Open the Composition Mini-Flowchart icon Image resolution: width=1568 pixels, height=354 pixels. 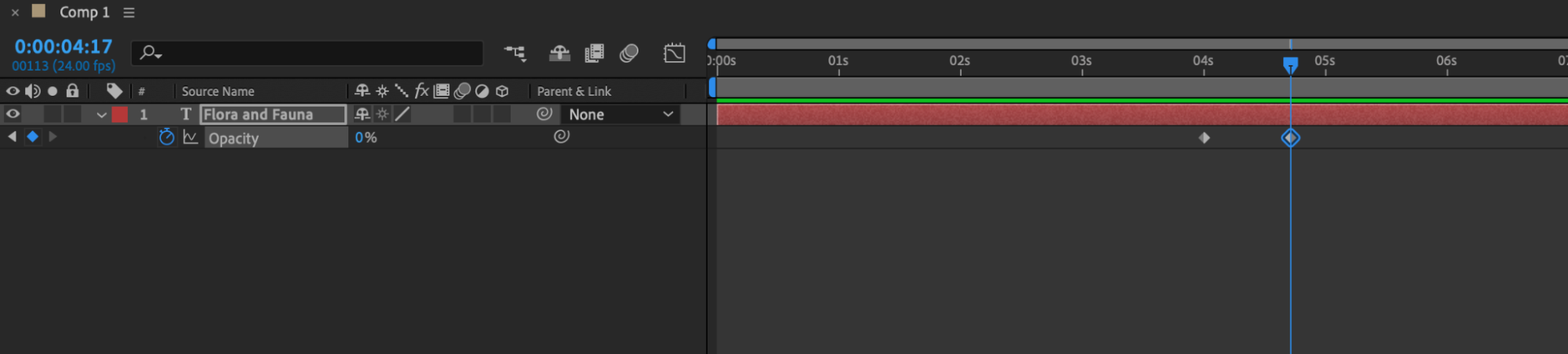tap(515, 53)
